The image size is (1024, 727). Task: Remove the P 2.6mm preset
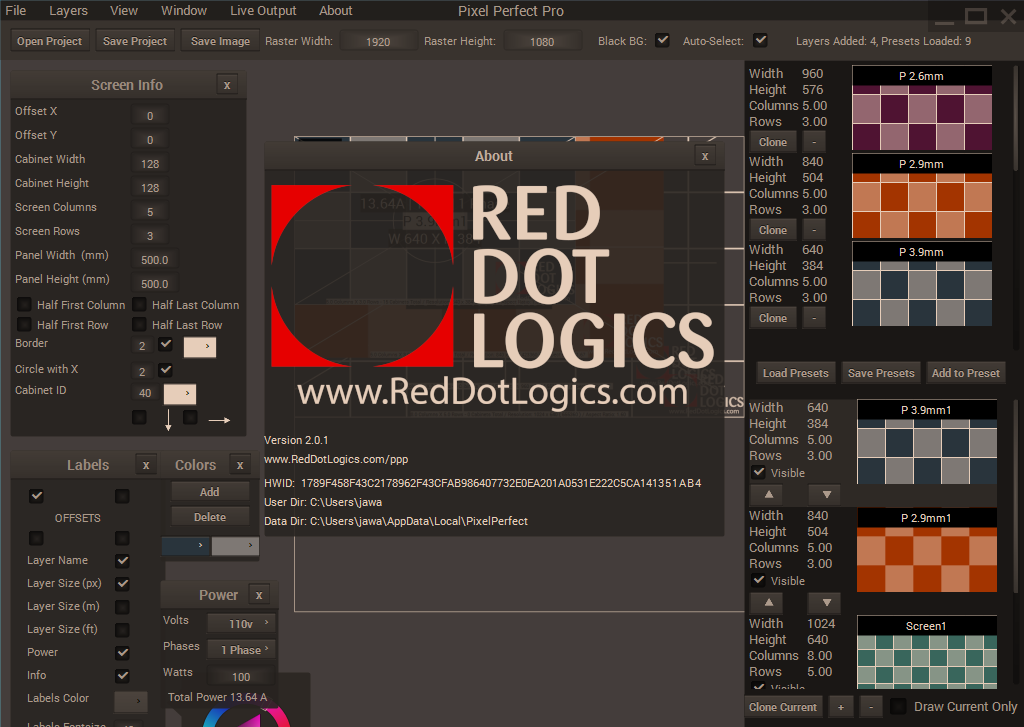click(814, 142)
